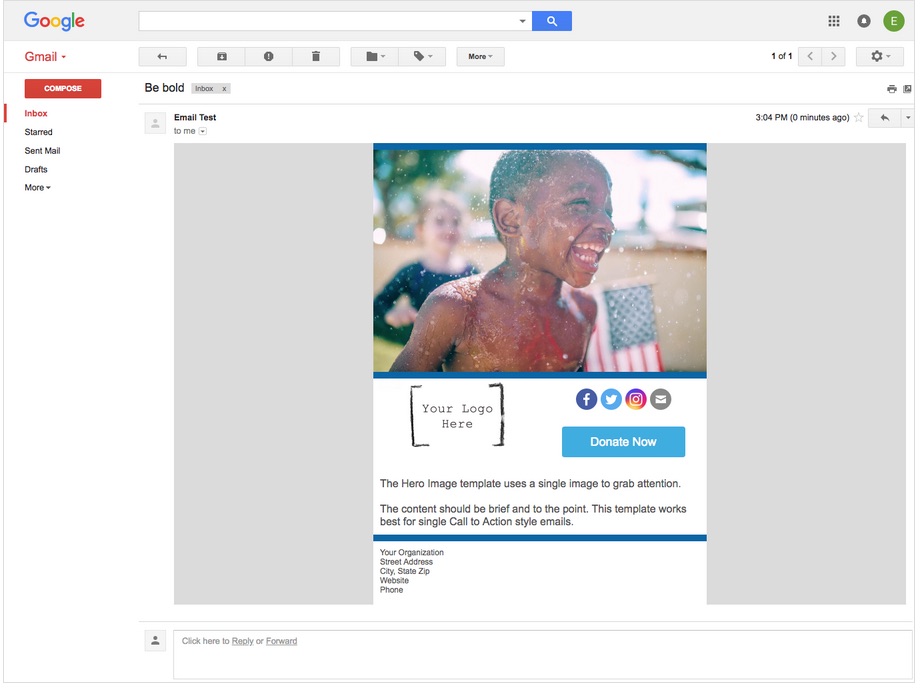Image resolution: width=922 pixels, height=691 pixels.
Task: Open the Move to folder dropdown
Action: (x=375, y=56)
